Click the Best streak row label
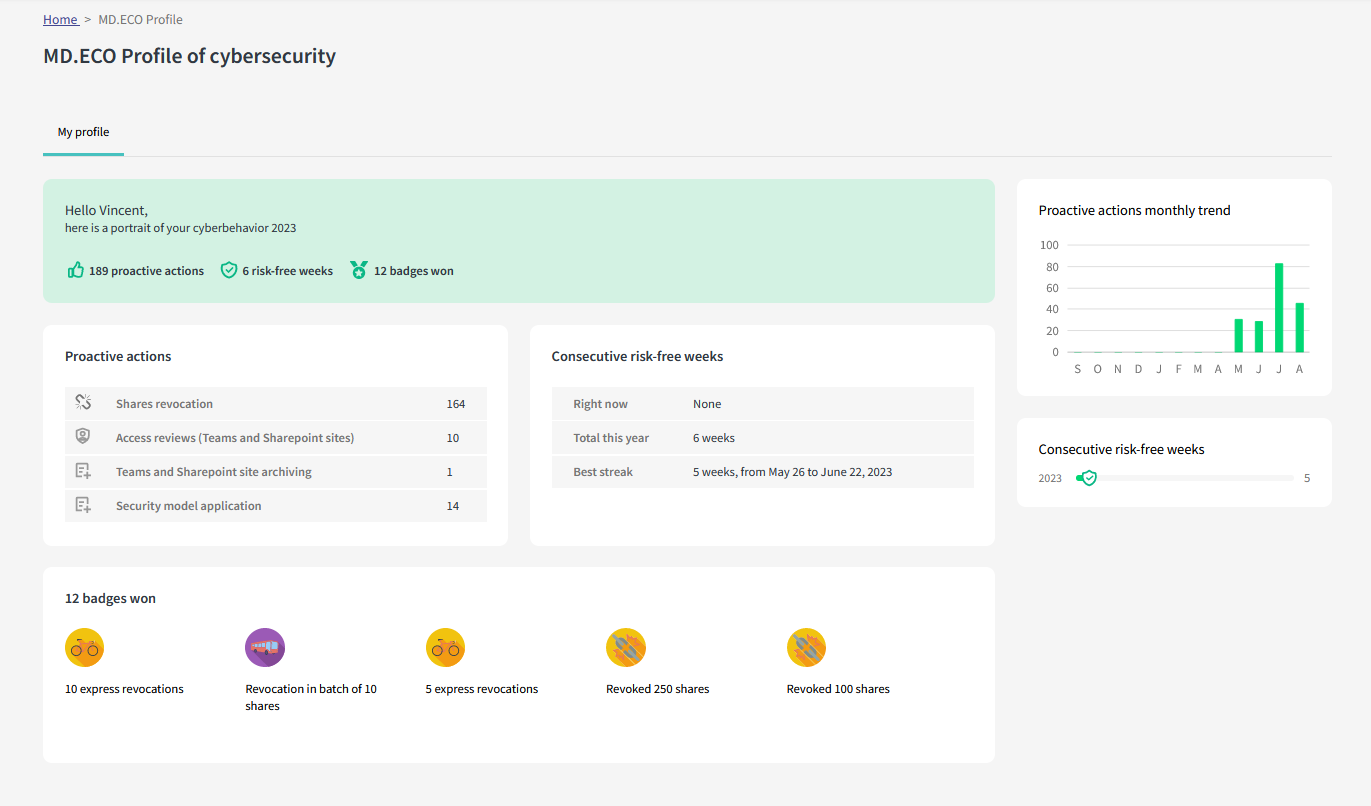Screen dimensions: 1371x806 pos(603,472)
